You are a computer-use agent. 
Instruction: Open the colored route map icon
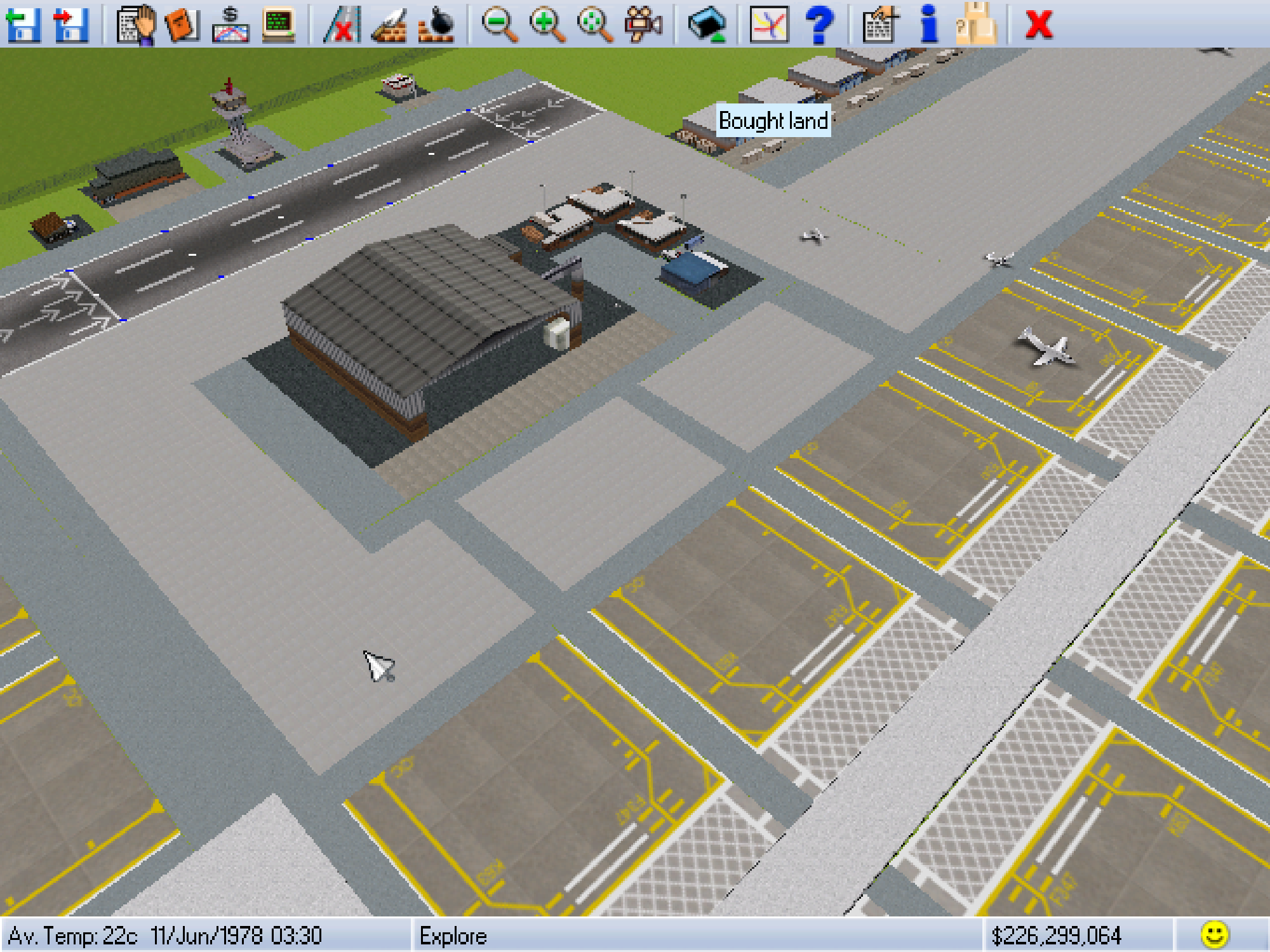coord(769,24)
